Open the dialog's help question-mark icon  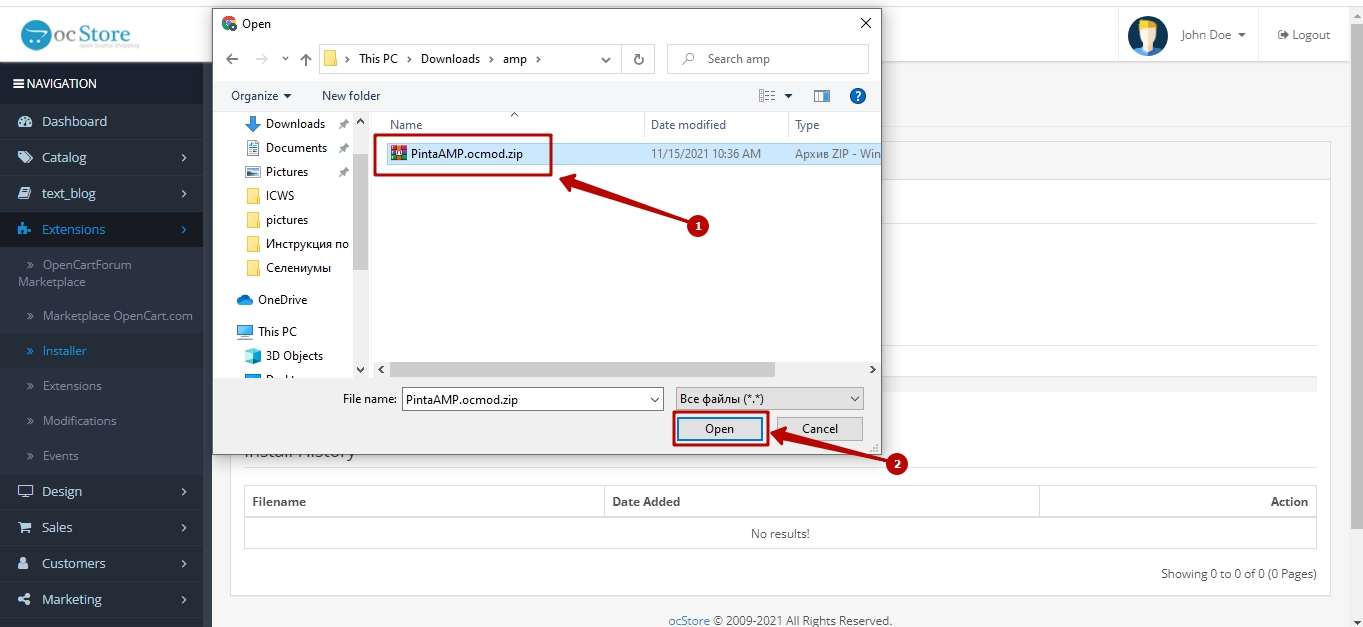pos(857,96)
